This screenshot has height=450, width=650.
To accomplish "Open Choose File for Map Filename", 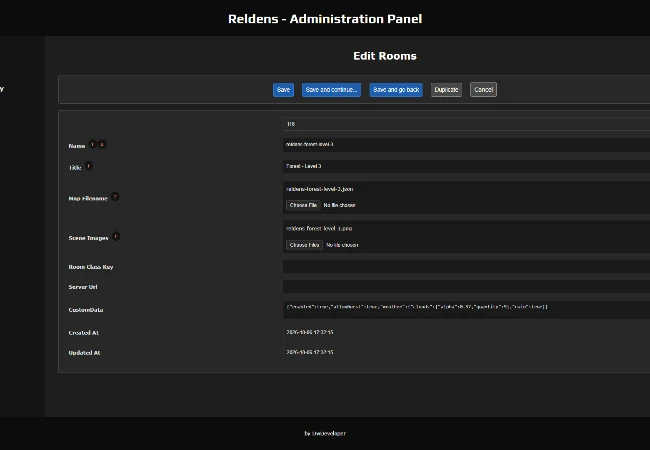I will [303, 205].
